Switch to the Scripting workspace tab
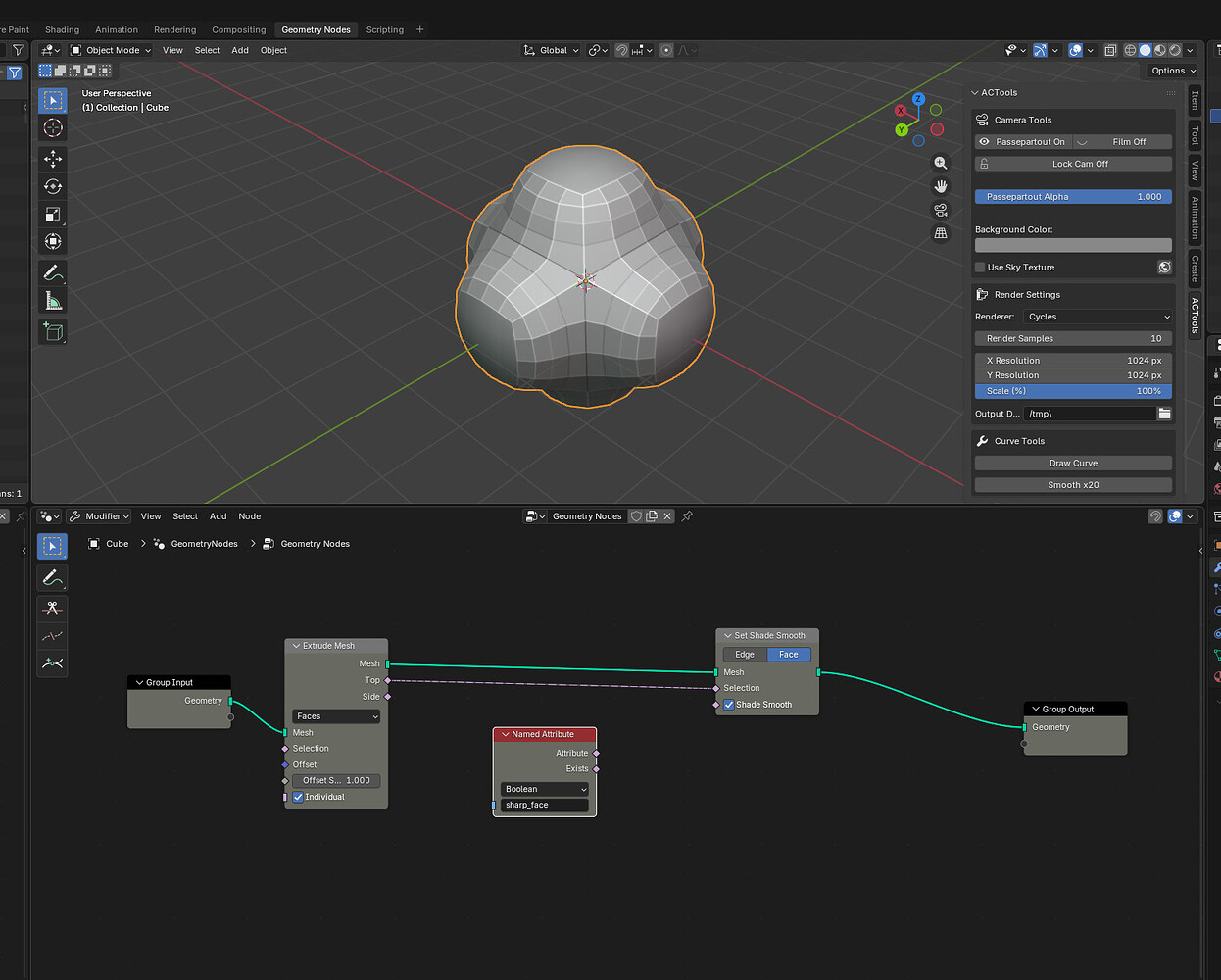Screen dimensions: 1221x980 [x=385, y=29]
